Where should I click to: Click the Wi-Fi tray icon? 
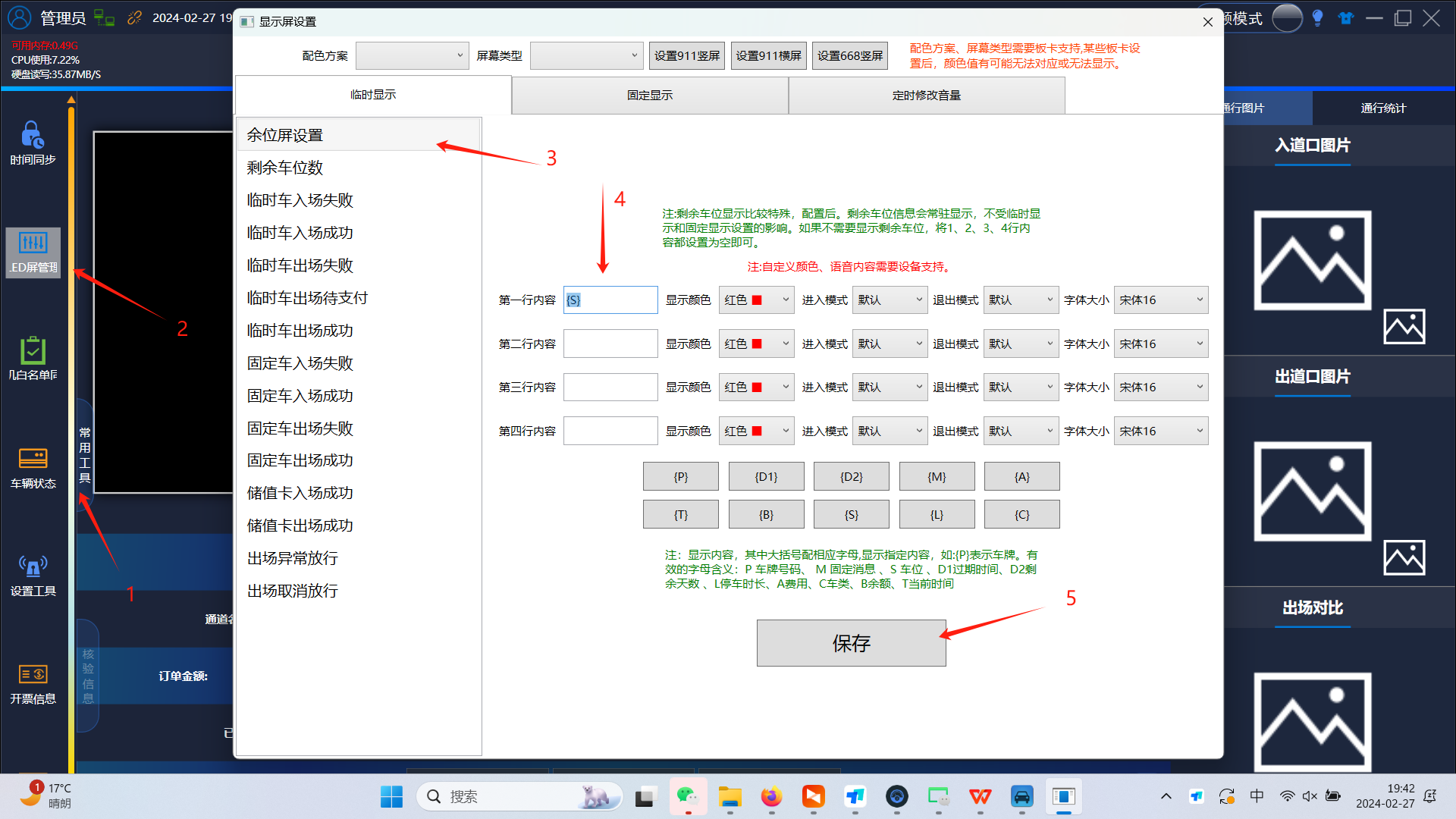tap(1287, 796)
